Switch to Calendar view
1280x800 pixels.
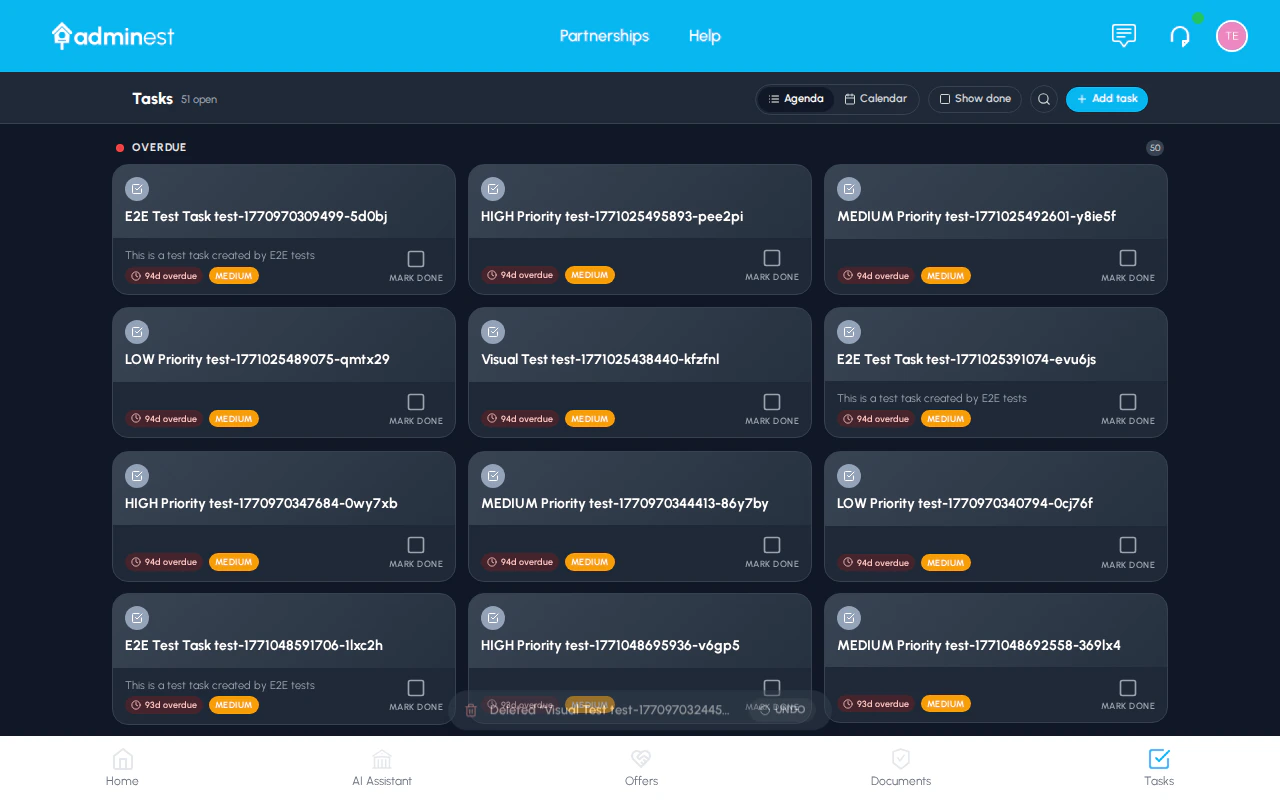876,99
